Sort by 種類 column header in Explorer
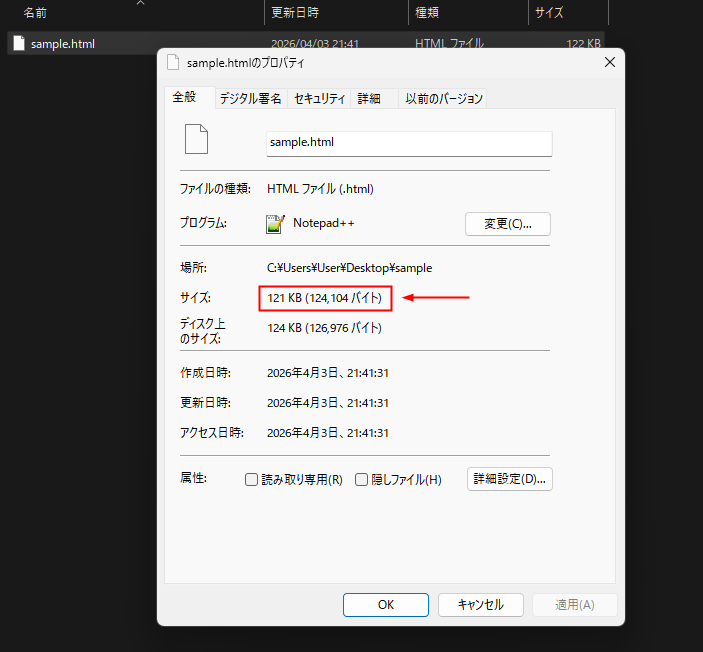This screenshot has width=703, height=652. (426, 13)
